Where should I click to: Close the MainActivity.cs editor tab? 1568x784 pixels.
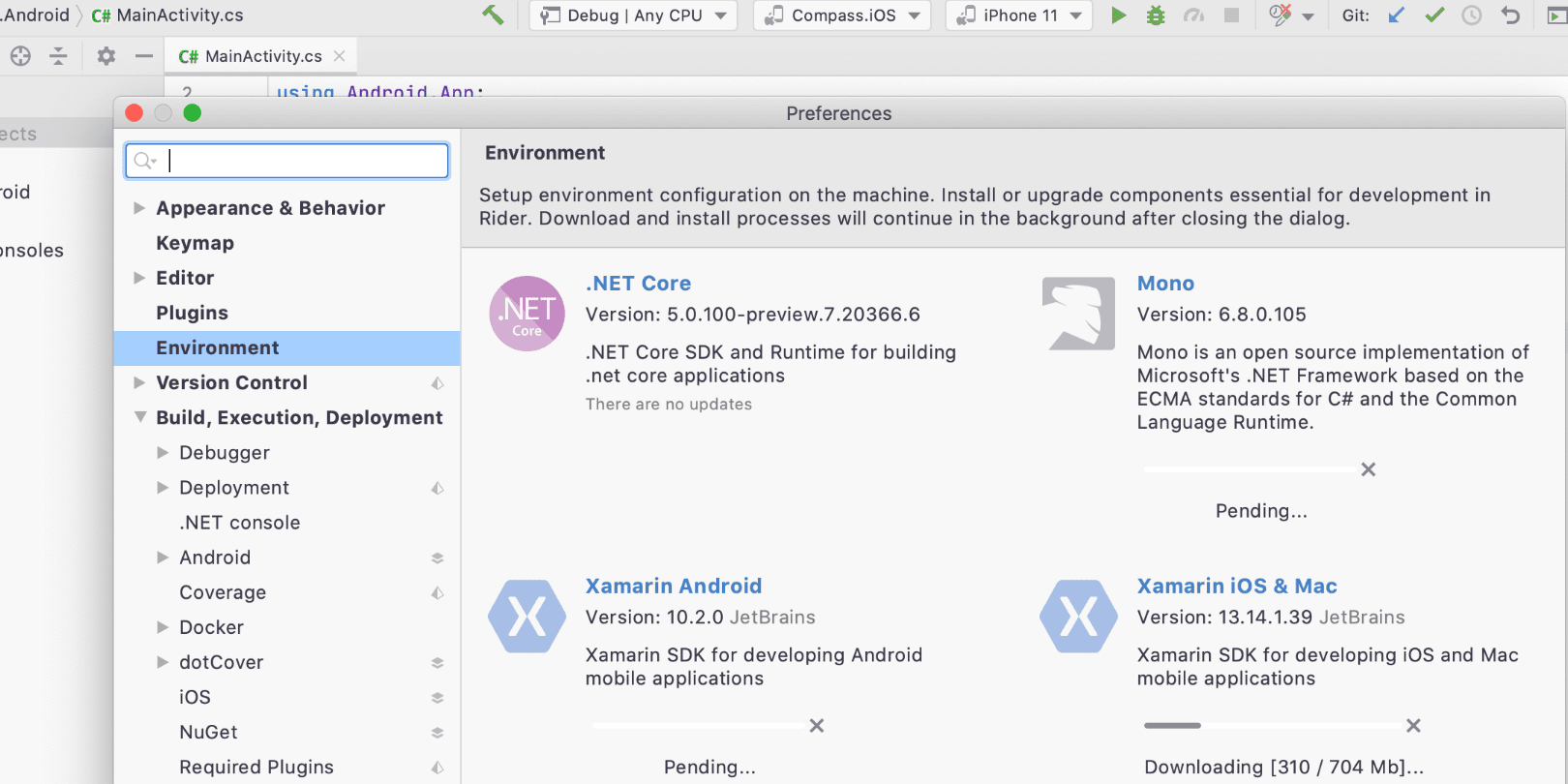pyautogui.click(x=340, y=56)
